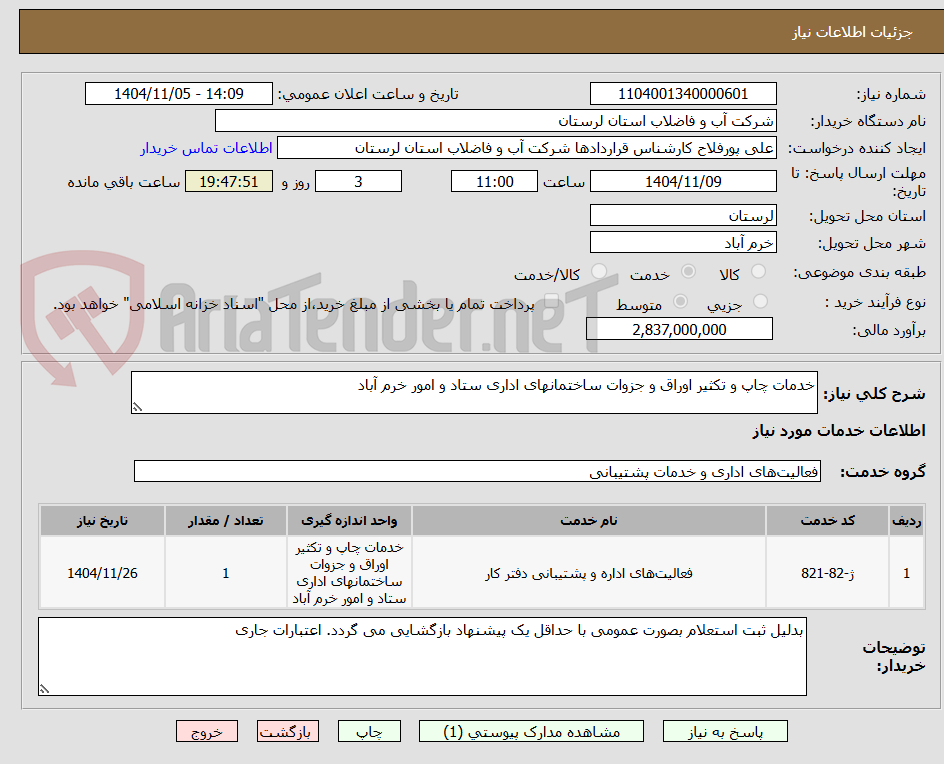Click the چاپ print button

click(x=369, y=731)
